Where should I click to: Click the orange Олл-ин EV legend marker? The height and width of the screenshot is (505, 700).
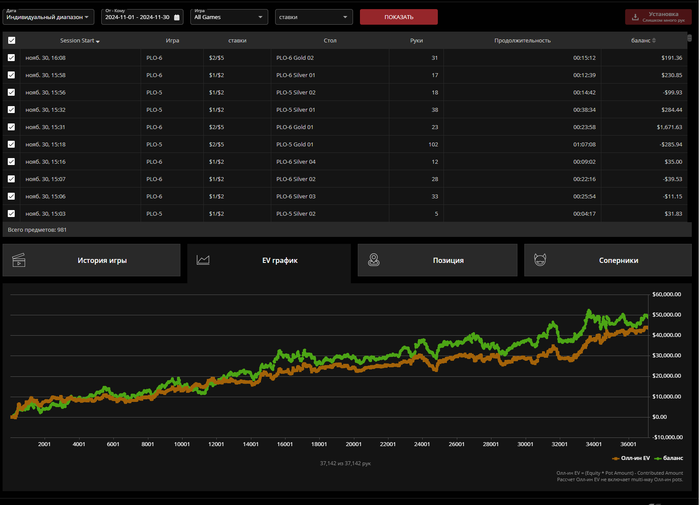(x=616, y=459)
